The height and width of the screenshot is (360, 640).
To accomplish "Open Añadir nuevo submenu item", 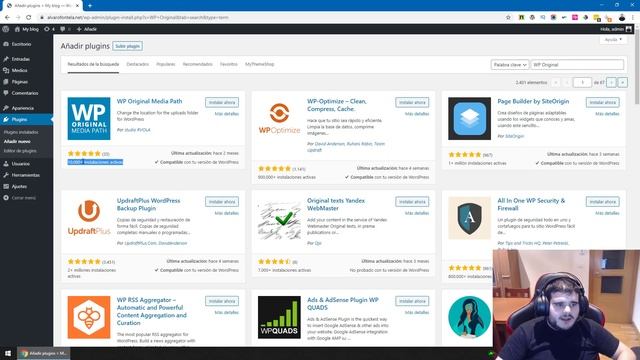I will click(x=17, y=142).
